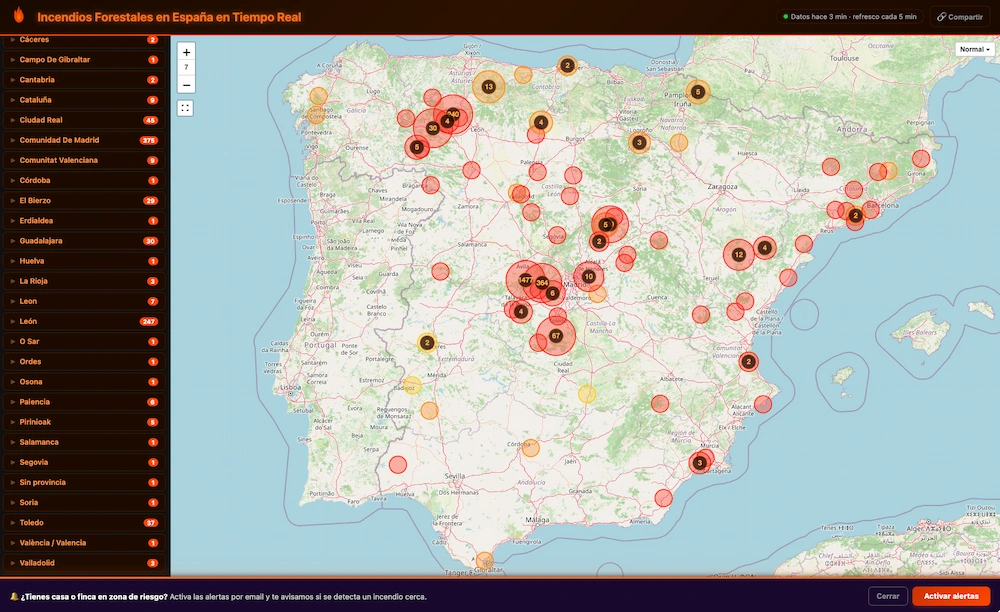Select Huelva in the region list
Screen dimensions: 1000x612
coord(84,261)
